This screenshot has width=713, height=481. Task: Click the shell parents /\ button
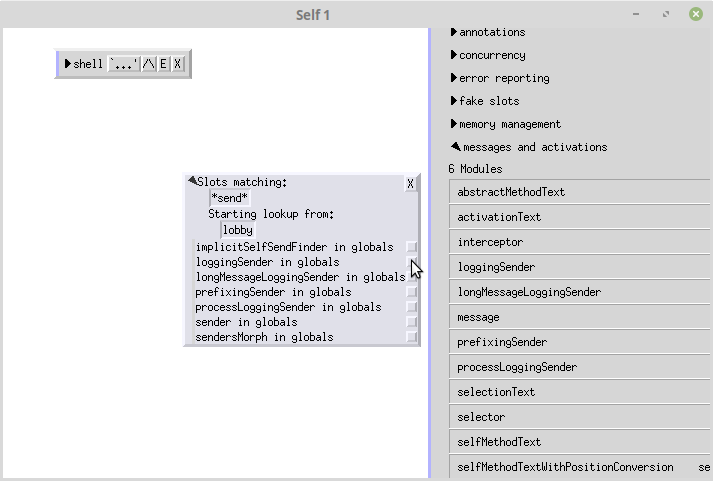pos(149,64)
